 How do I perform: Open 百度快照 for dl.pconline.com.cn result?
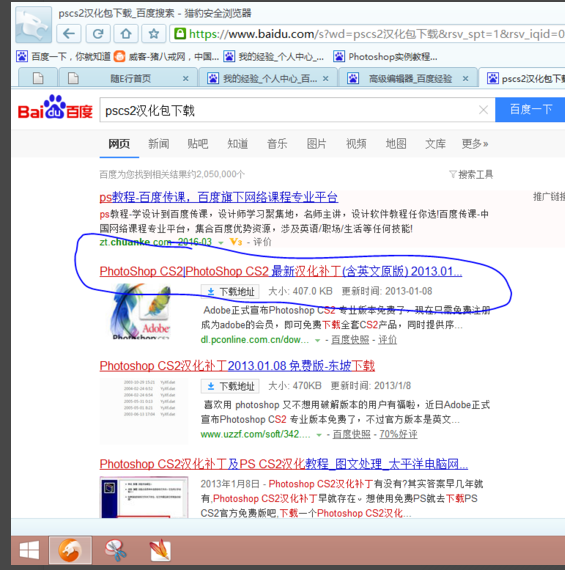click(350, 340)
